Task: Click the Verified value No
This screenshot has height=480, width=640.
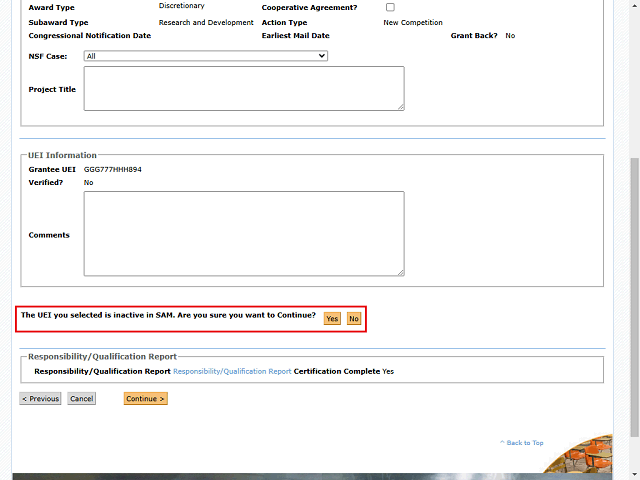Action: pos(89,182)
